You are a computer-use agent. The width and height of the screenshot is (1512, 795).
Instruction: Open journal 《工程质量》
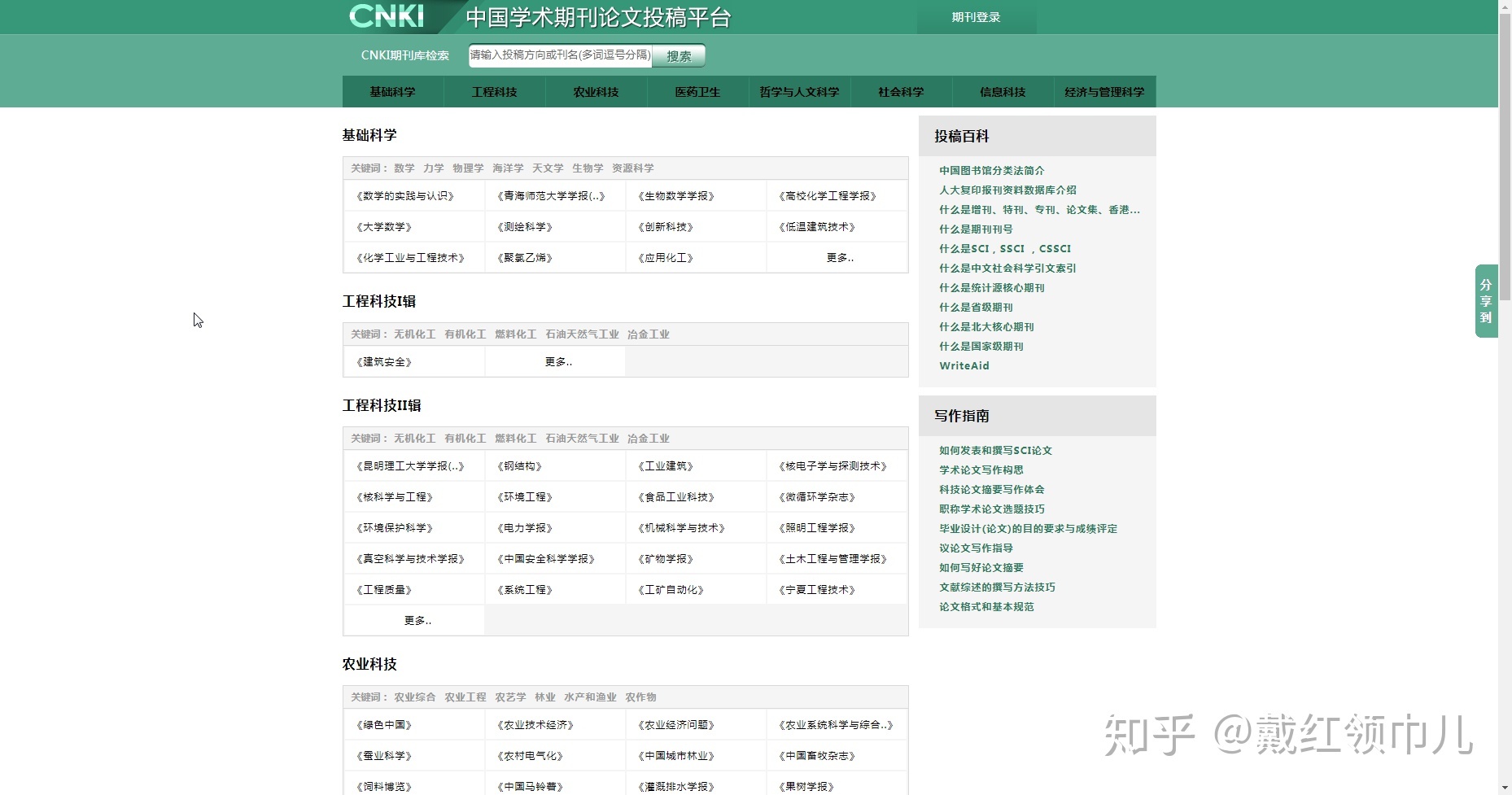point(384,590)
